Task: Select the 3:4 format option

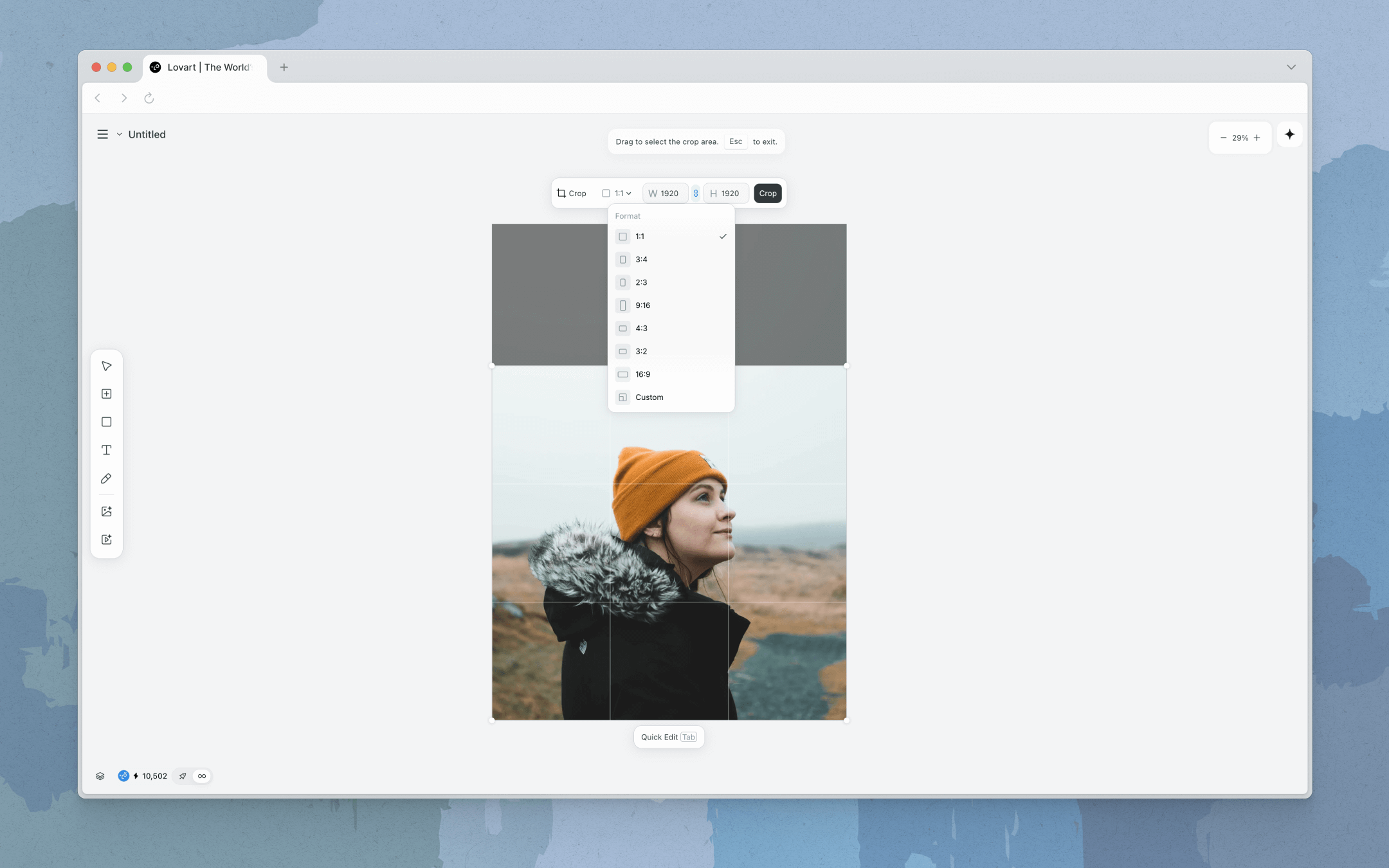Action: tap(671, 260)
